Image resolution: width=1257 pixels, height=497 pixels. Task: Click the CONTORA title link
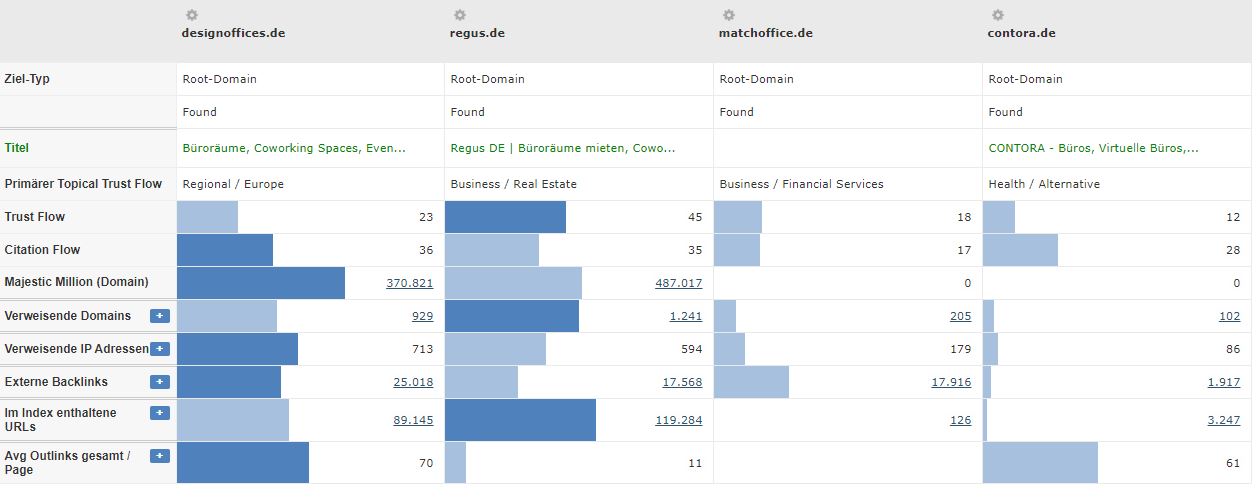(x=1094, y=148)
